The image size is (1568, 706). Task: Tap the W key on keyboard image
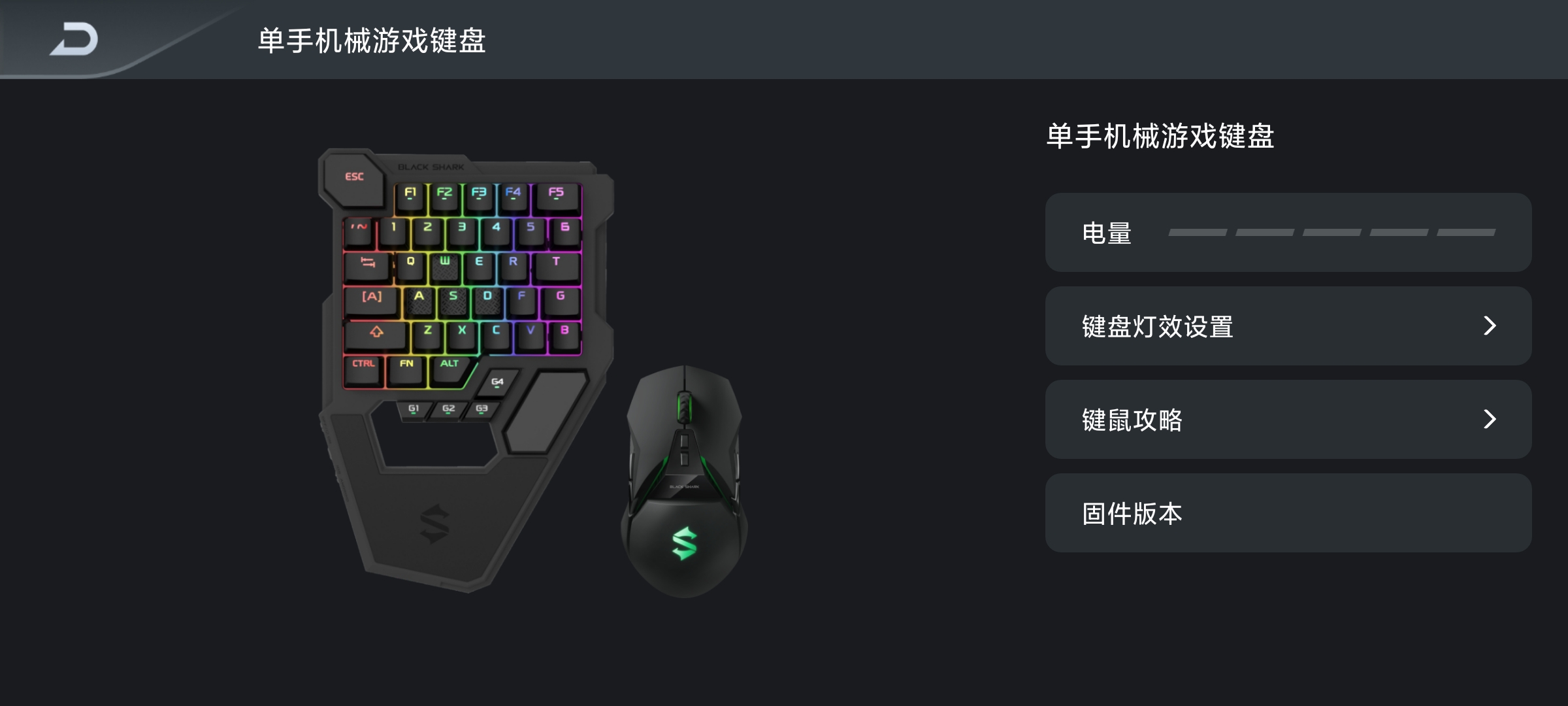[445, 265]
